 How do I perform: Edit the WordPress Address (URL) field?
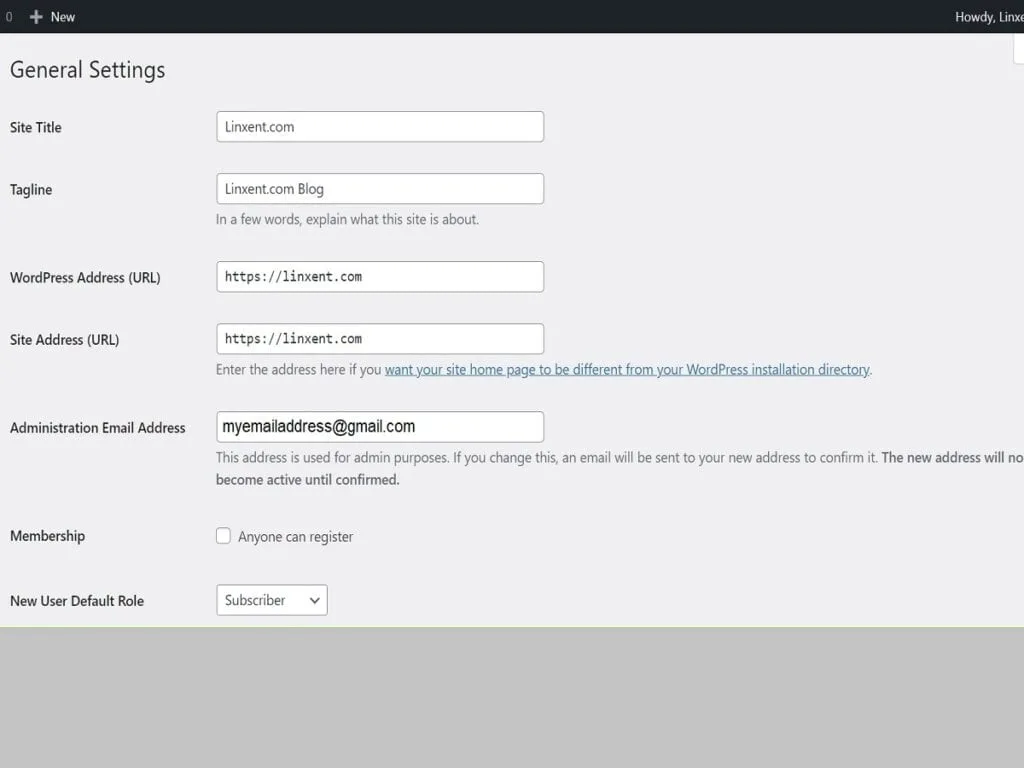(x=380, y=277)
